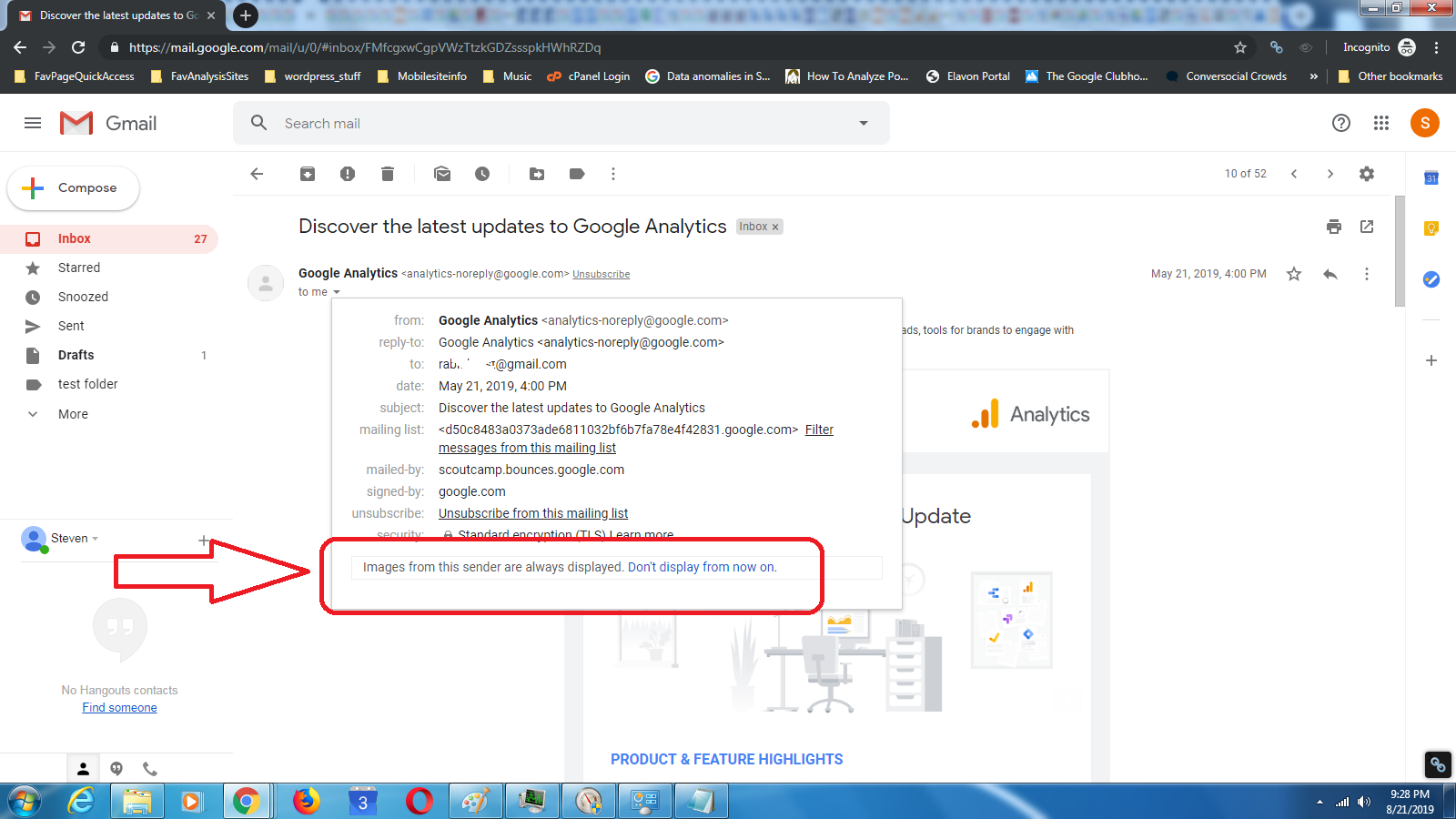
Task: Click the message pane vertical scrollbar
Action: 1400,250
